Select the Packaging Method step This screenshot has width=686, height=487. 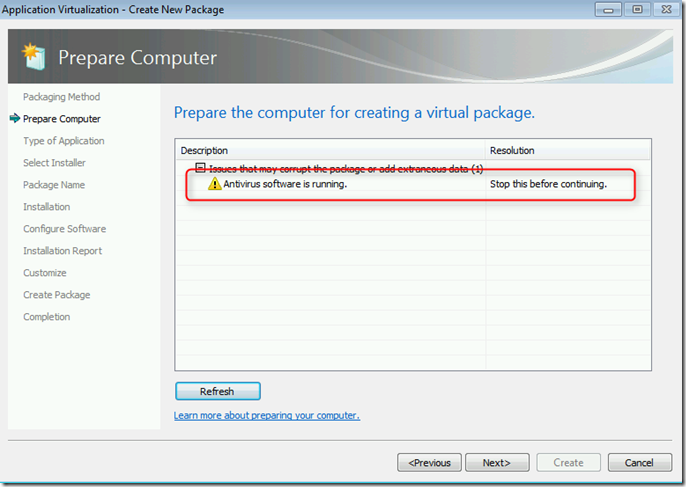click(x=61, y=97)
